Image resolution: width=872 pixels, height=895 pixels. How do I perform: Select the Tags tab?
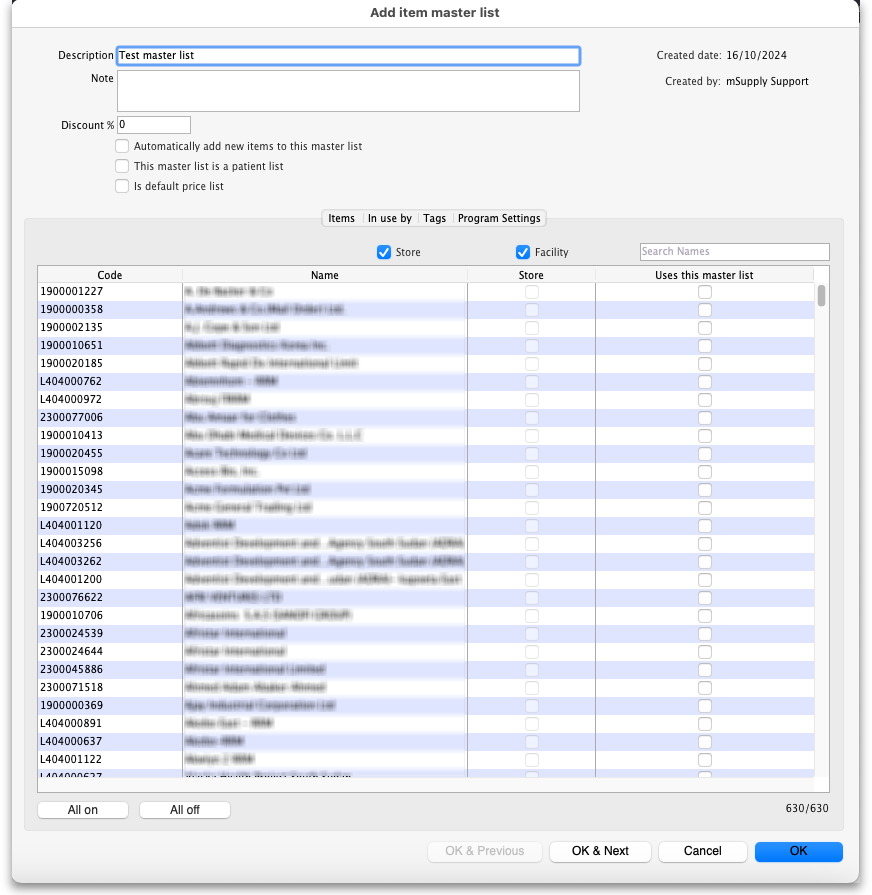(x=434, y=218)
